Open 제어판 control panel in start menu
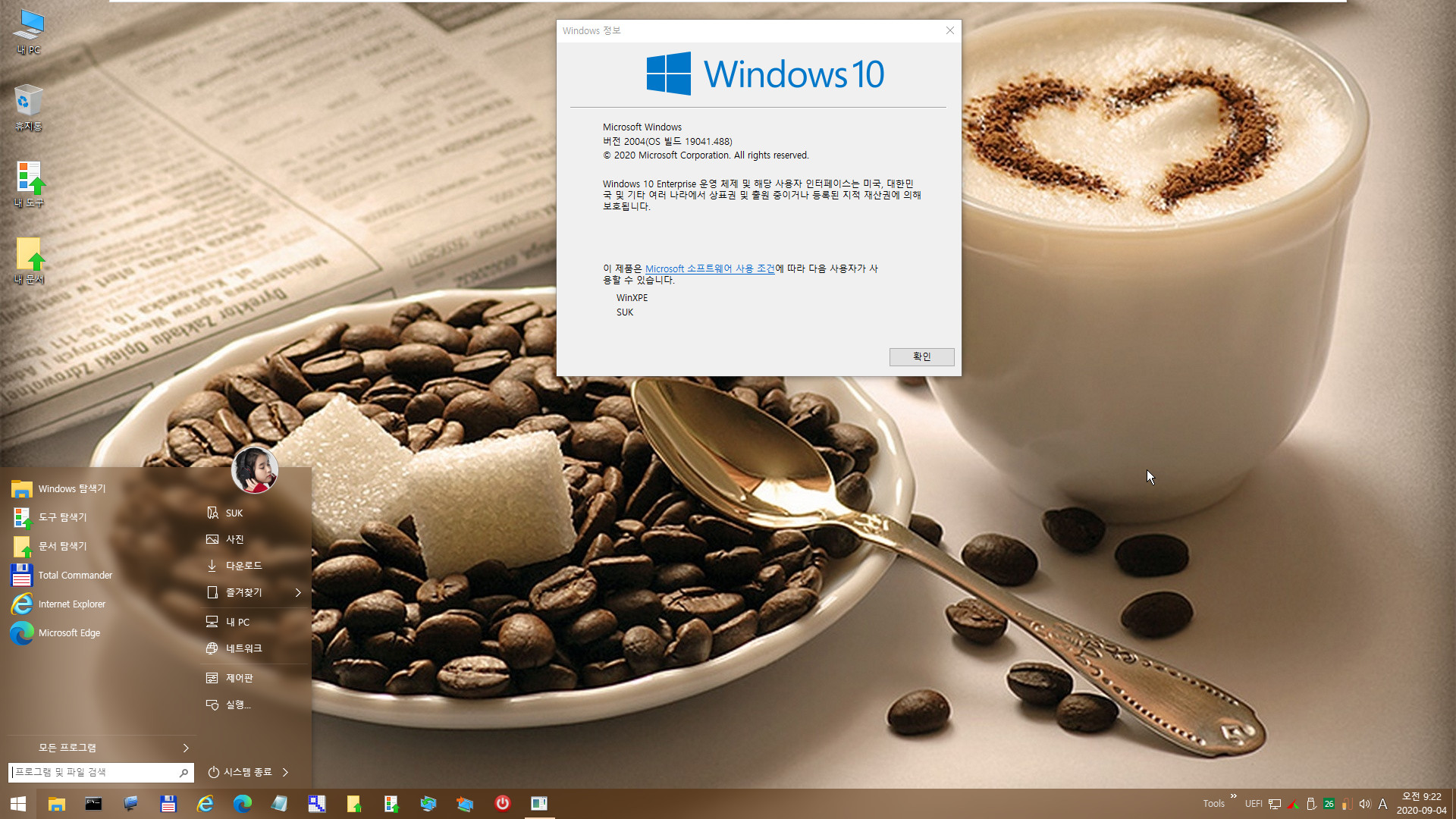 point(254,678)
